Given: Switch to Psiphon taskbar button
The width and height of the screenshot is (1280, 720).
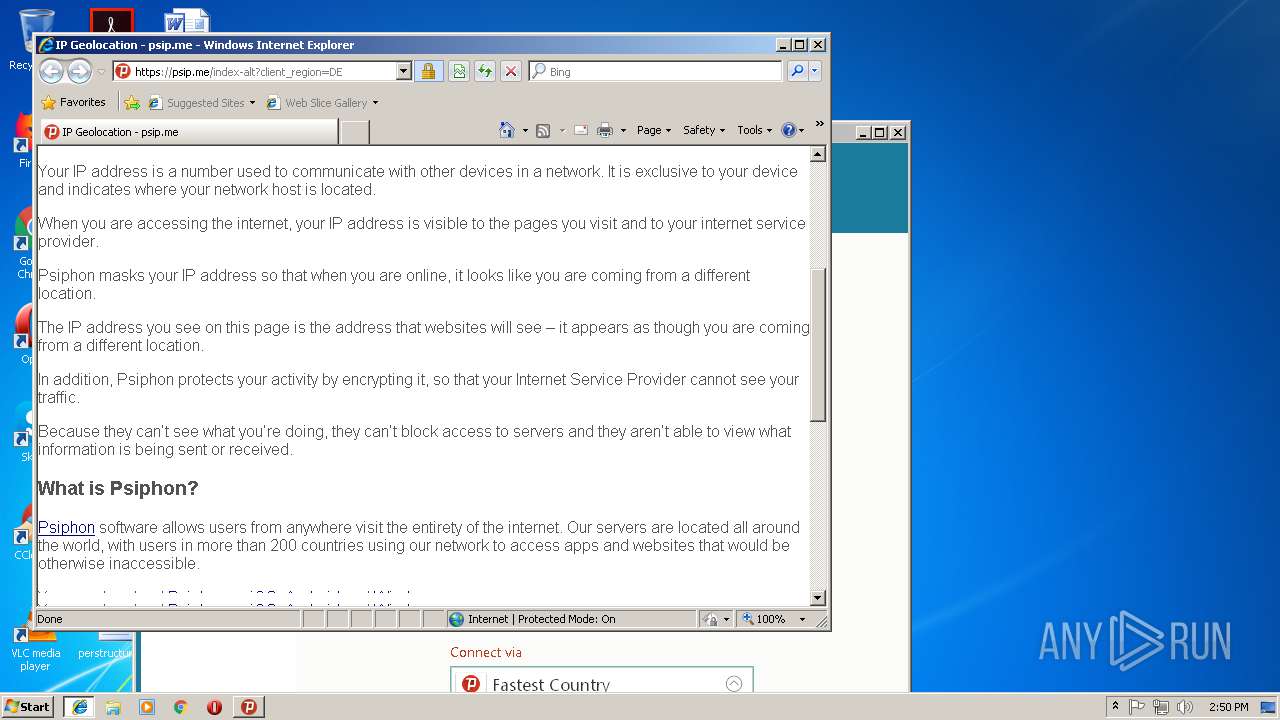Looking at the screenshot, I should [x=249, y=707].
